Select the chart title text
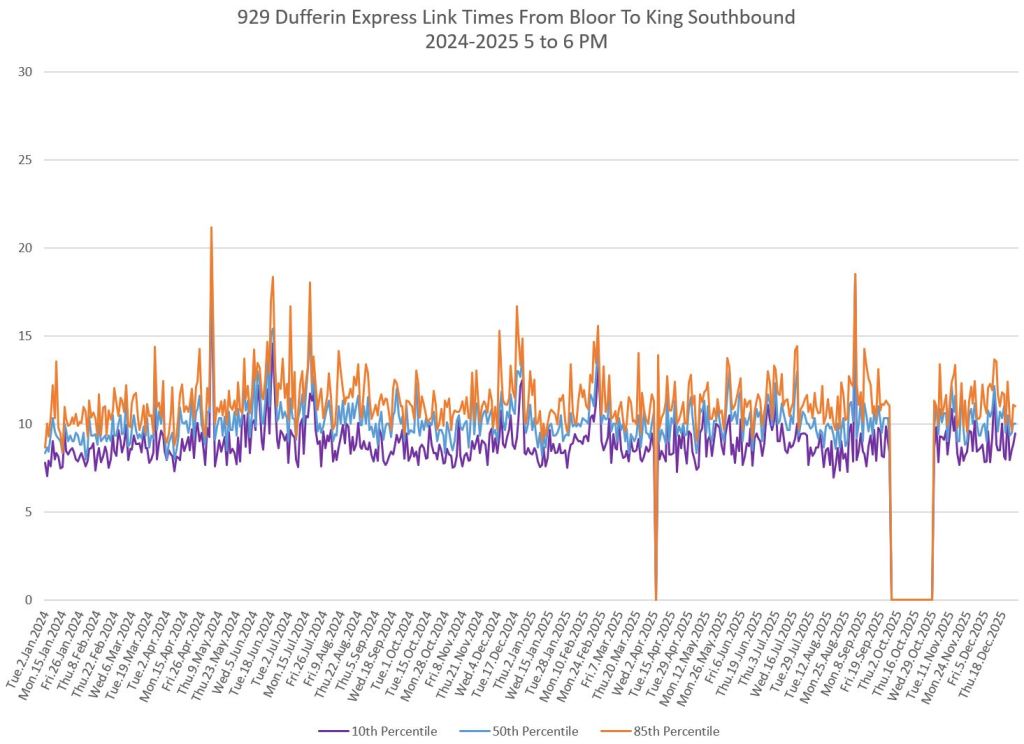This screenshot has width=1024, height=744. (x=511, y=18)
